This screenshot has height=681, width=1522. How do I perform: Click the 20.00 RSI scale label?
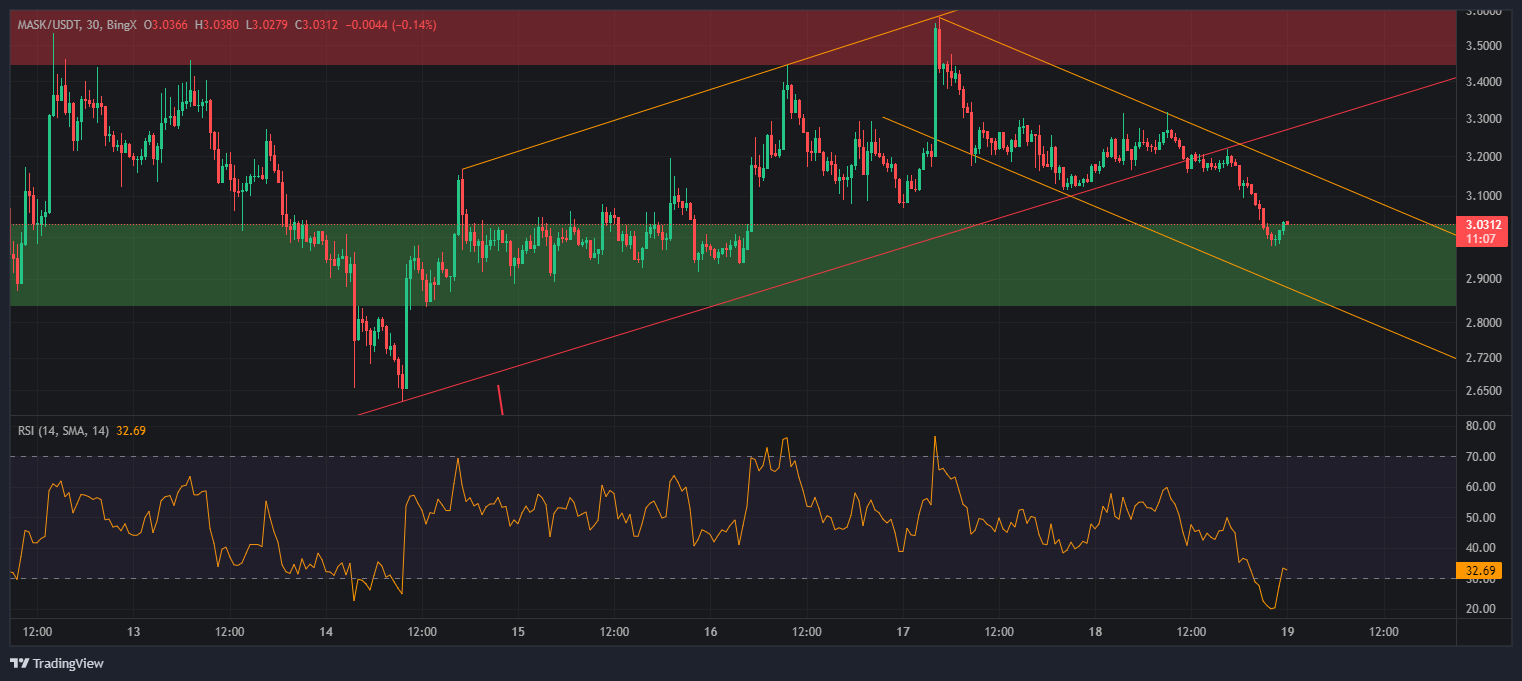coord(1481,609)
